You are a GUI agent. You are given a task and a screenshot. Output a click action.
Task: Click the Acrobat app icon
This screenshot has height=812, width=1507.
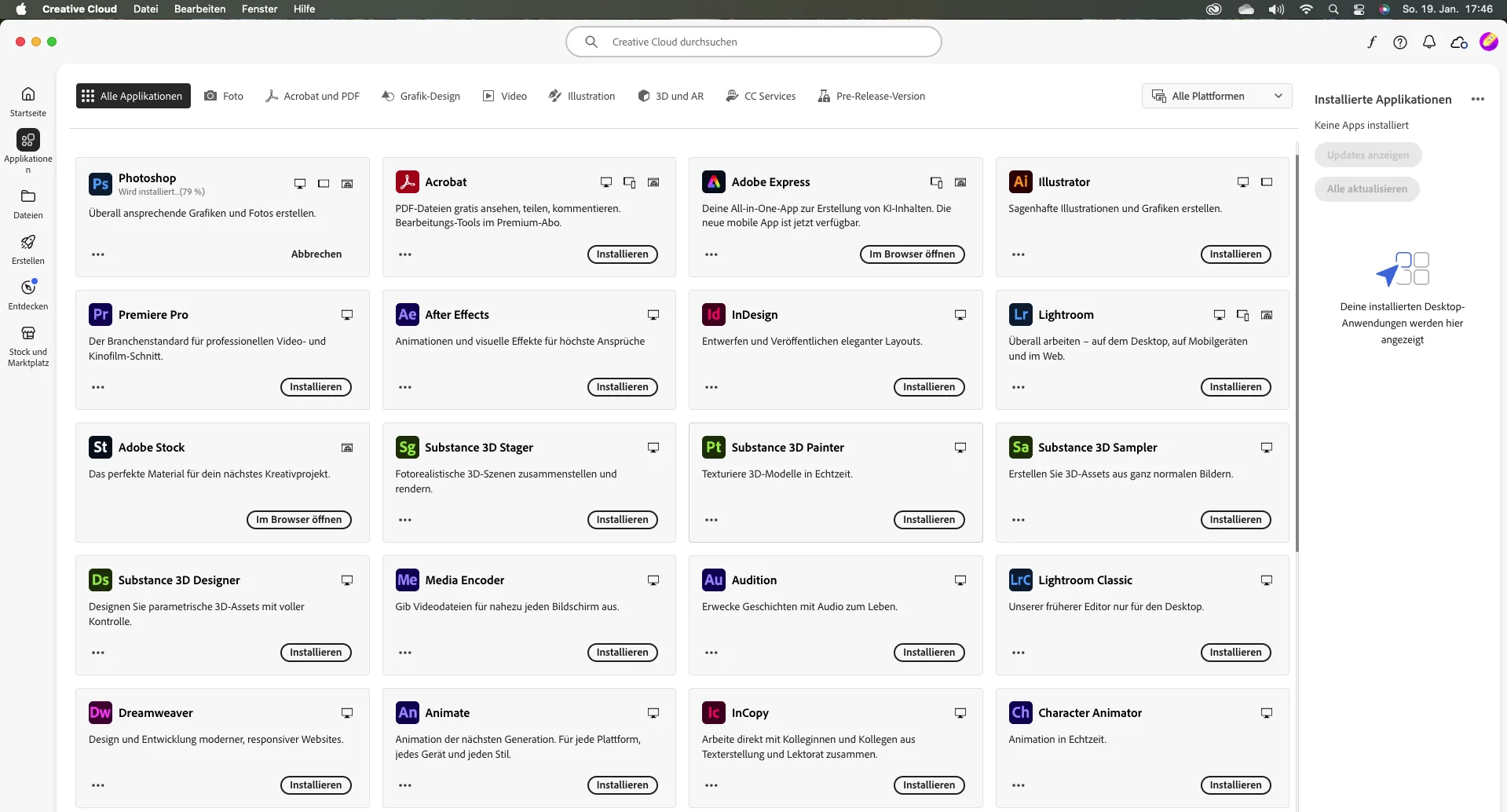coord(407,182)
